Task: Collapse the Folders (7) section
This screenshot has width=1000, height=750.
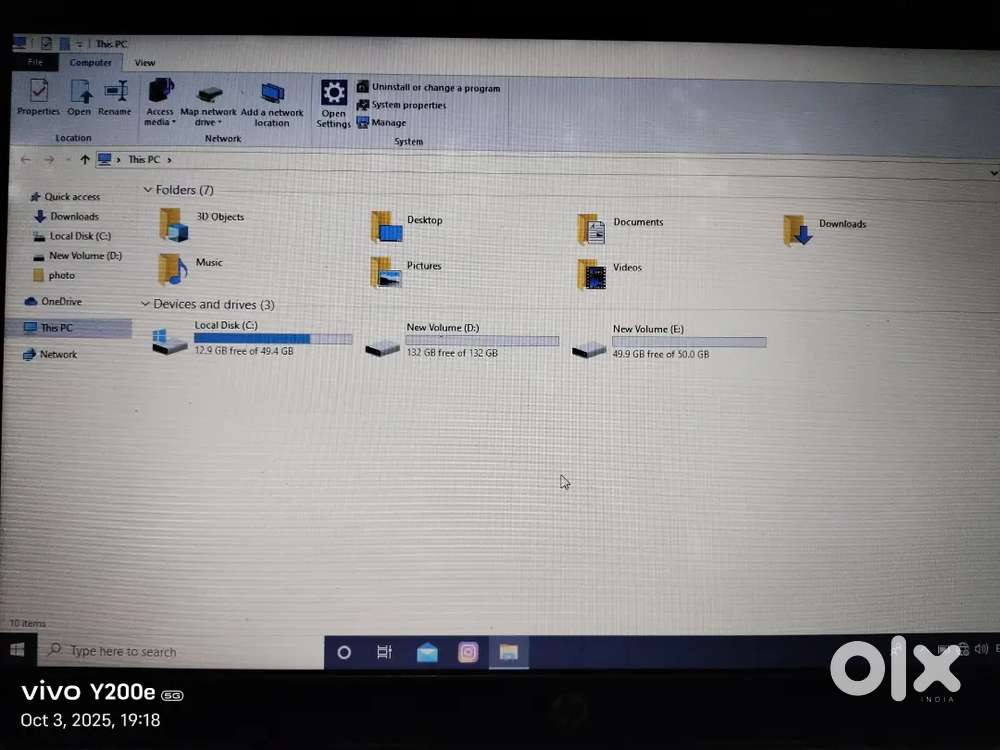Action: click(148, 190)
